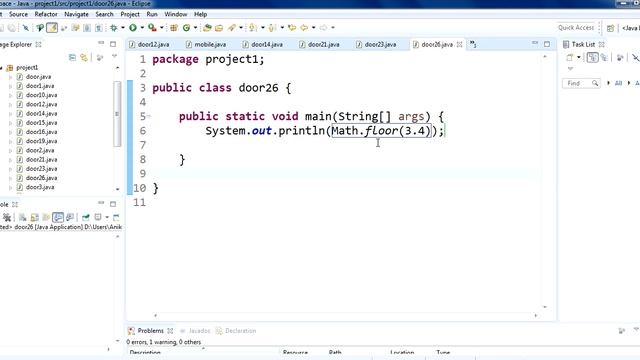This screenshot has width=640, height=360.
Task: Switch to mobile.java editor tab
Action: pos(206,44)
